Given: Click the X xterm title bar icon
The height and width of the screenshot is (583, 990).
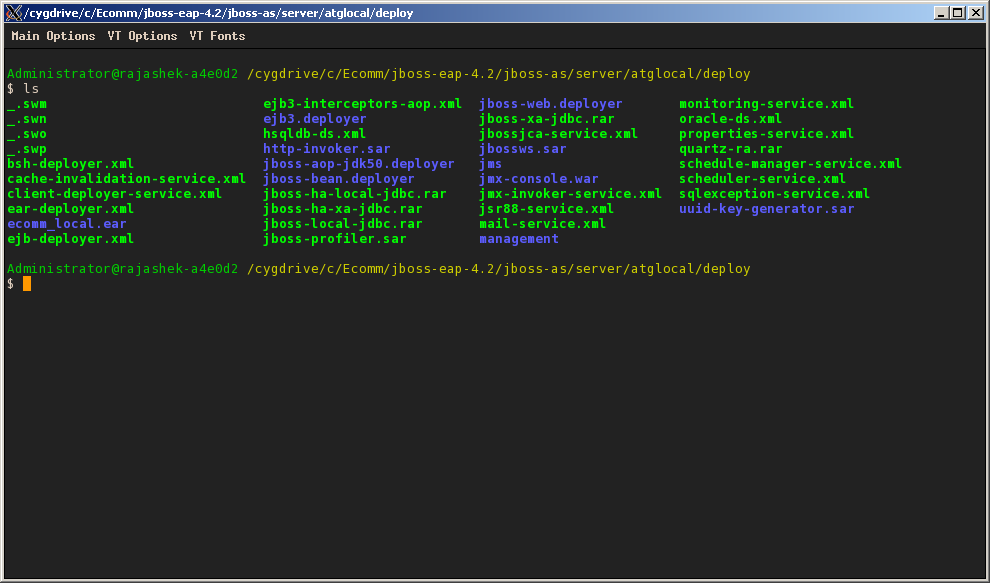Looking at the screenshot, I should tap(14, 13).
